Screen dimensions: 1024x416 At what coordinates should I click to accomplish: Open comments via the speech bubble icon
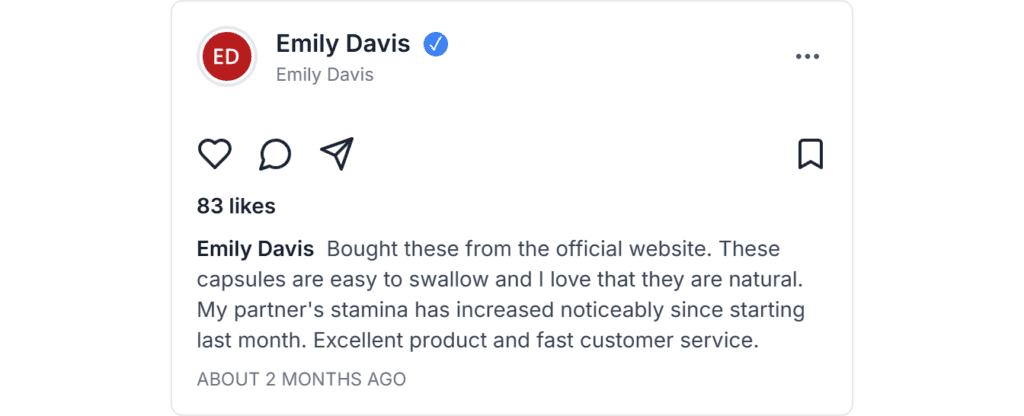point(275,154)
